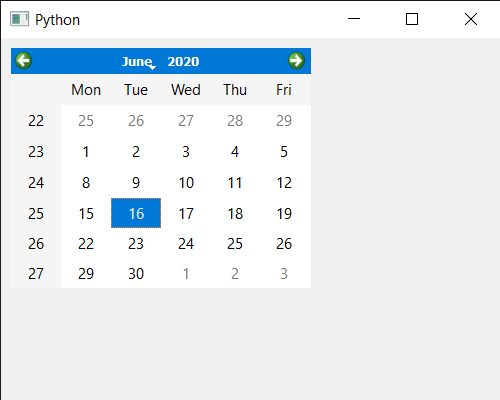This screenshot has width=500, height=400.
Task: Select the highlighted date 16
Action: pos(136,213)
